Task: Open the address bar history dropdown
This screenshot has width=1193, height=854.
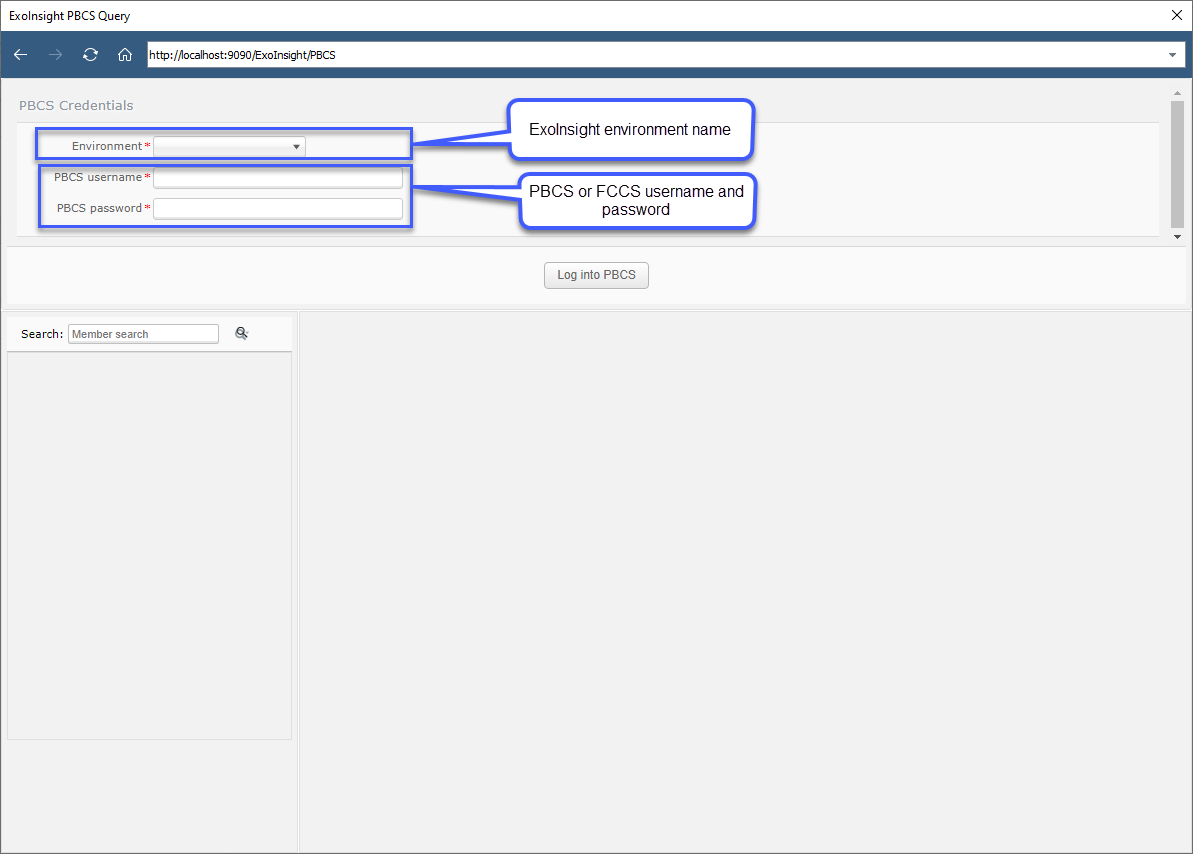Action: (x=1172, y=55)
